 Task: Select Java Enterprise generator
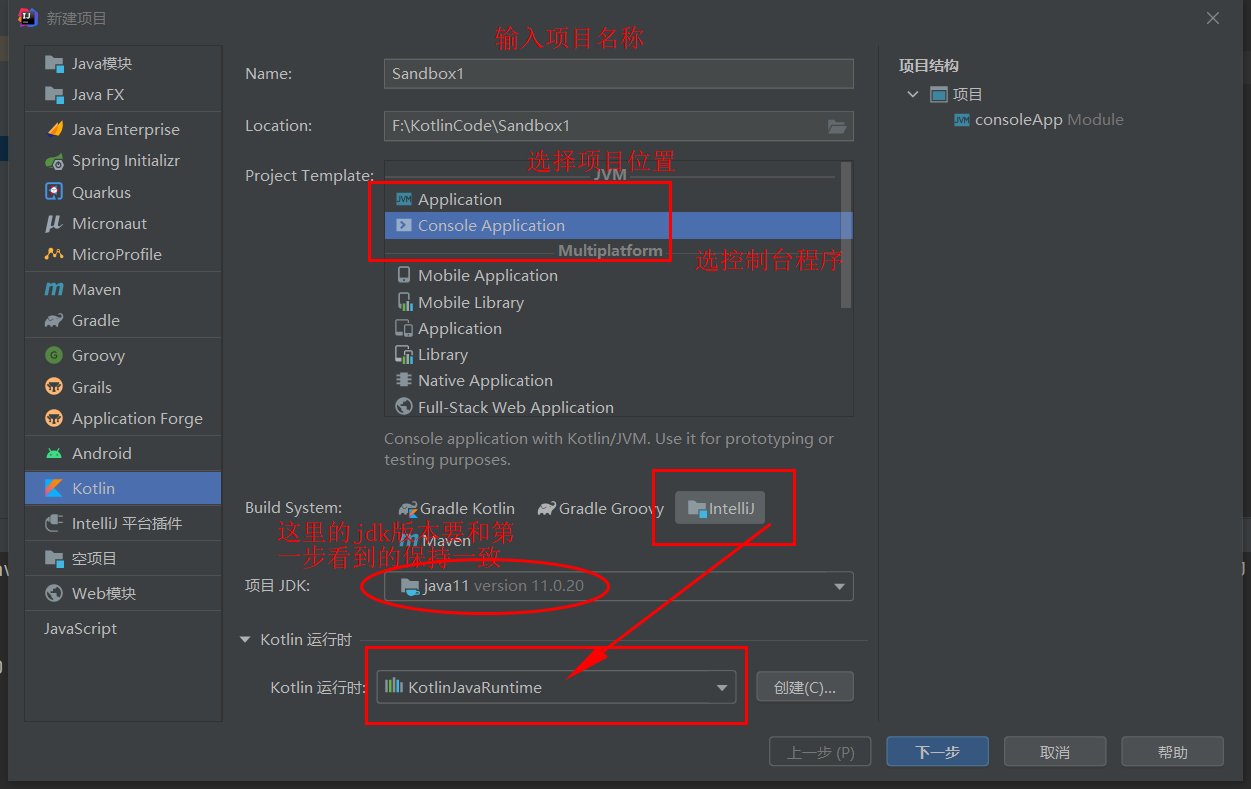click(123, 129)
